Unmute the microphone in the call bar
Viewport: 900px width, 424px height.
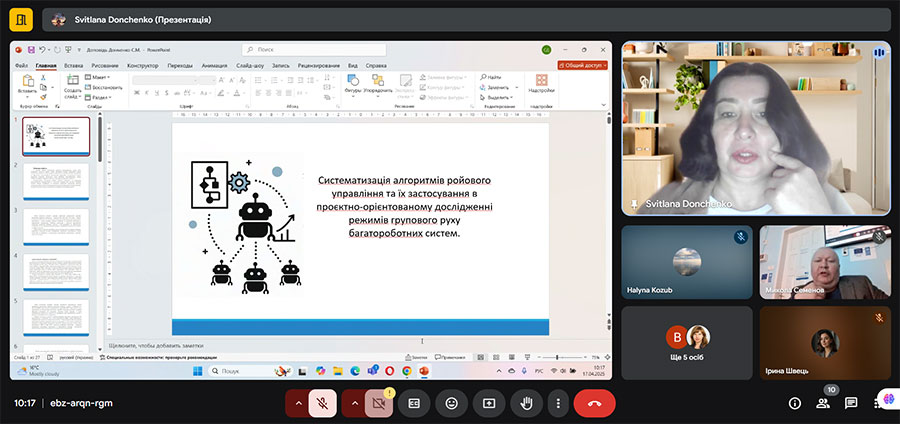point(323,403)
